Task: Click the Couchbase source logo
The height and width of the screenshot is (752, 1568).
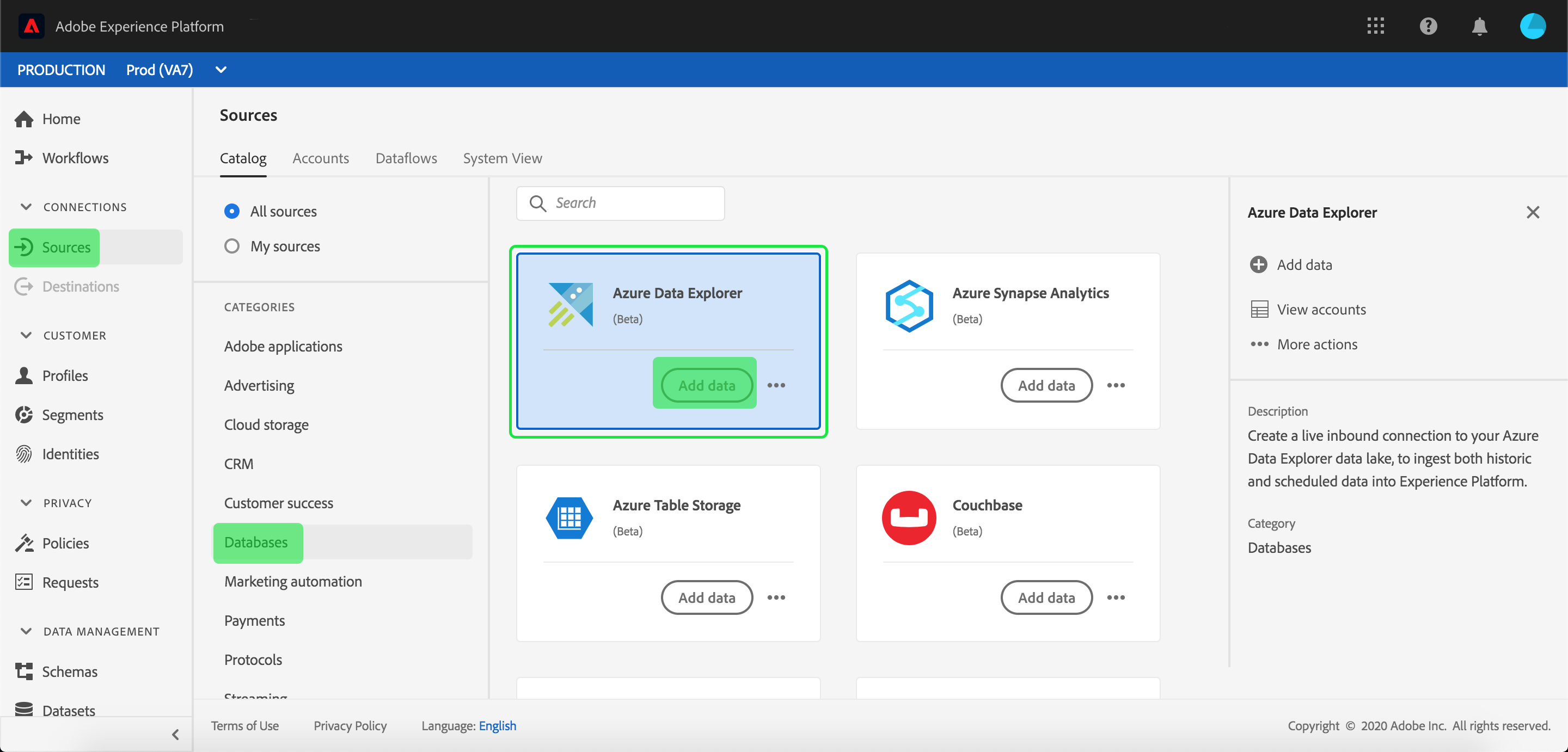Action: click(x=909, y=518)
